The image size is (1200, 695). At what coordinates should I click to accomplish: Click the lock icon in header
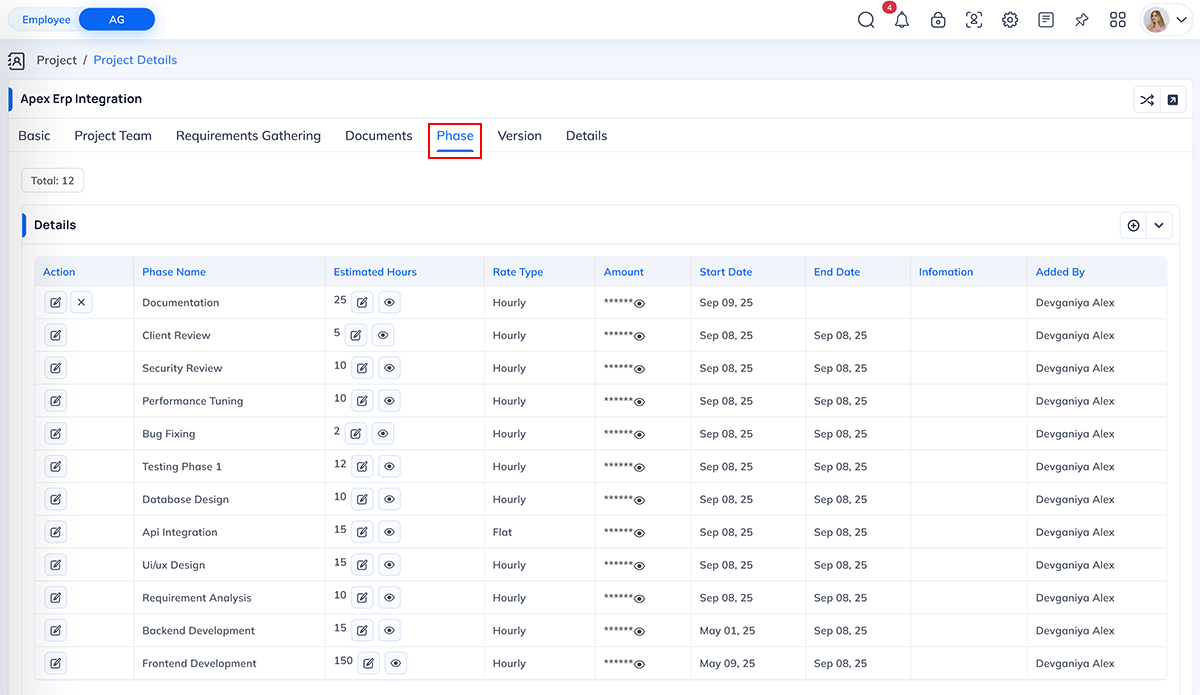click(938, 20)
